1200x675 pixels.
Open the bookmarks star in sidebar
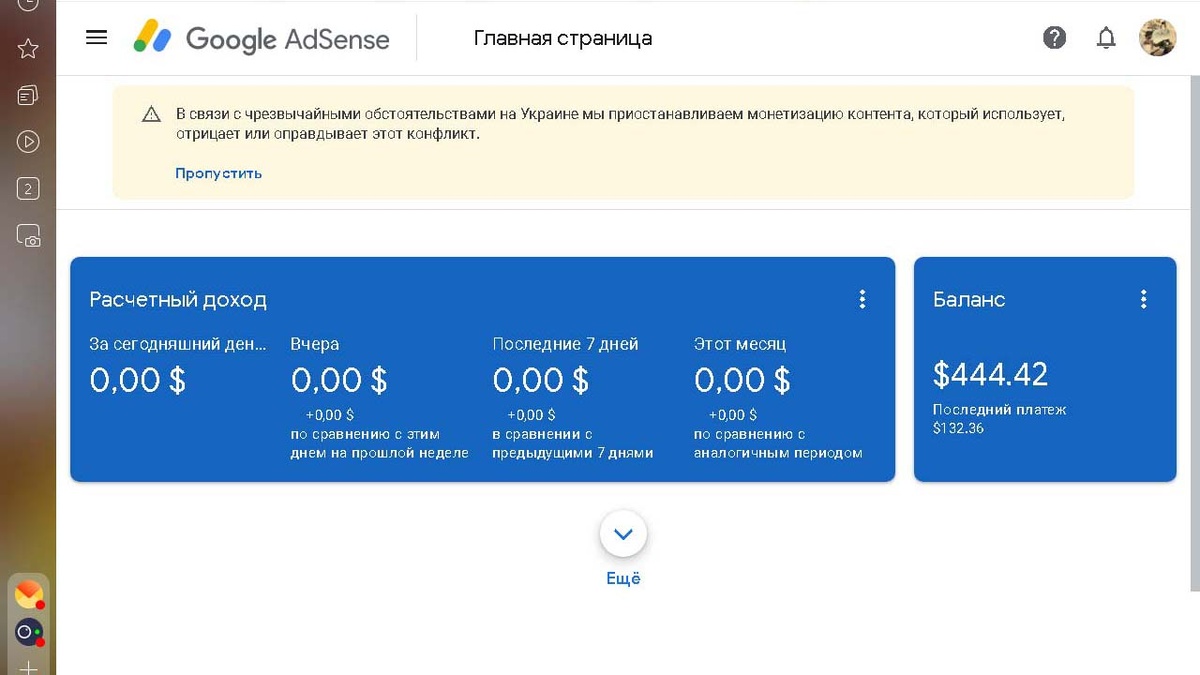pyautogui.click(x=26, y=47)
